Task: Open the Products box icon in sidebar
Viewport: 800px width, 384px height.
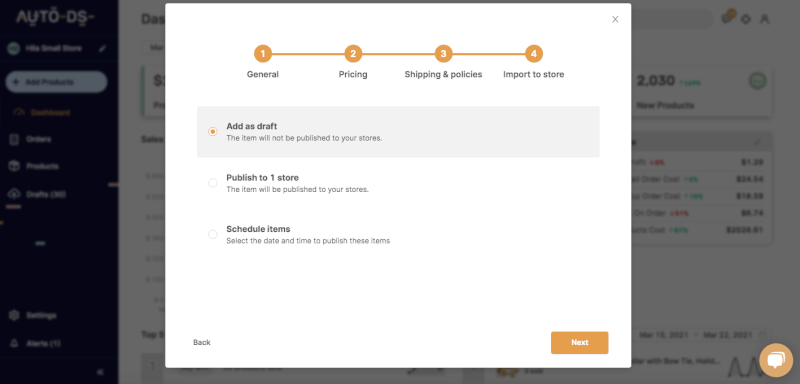Action: coord(14,166)
